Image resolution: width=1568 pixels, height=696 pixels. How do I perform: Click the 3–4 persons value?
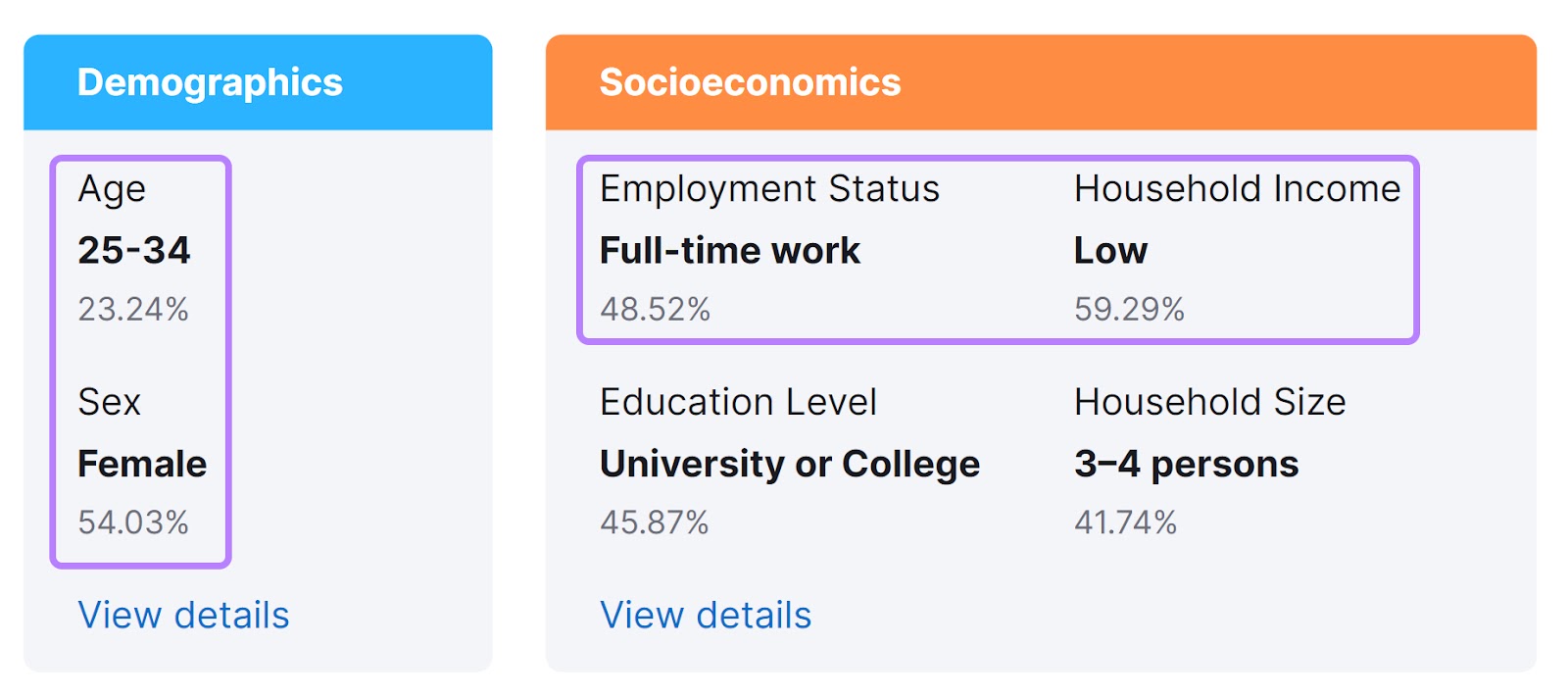(1186, 464)
